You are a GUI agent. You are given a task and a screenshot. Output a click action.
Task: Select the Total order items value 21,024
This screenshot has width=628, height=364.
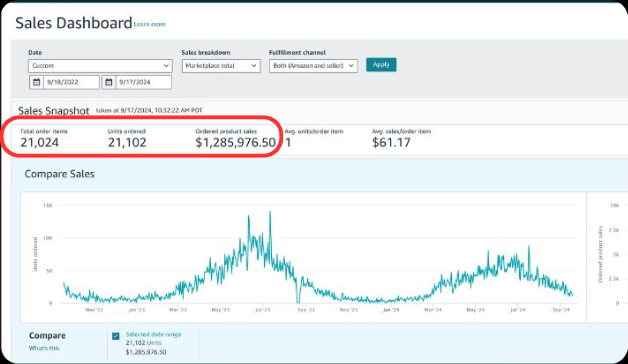point(39,143)
